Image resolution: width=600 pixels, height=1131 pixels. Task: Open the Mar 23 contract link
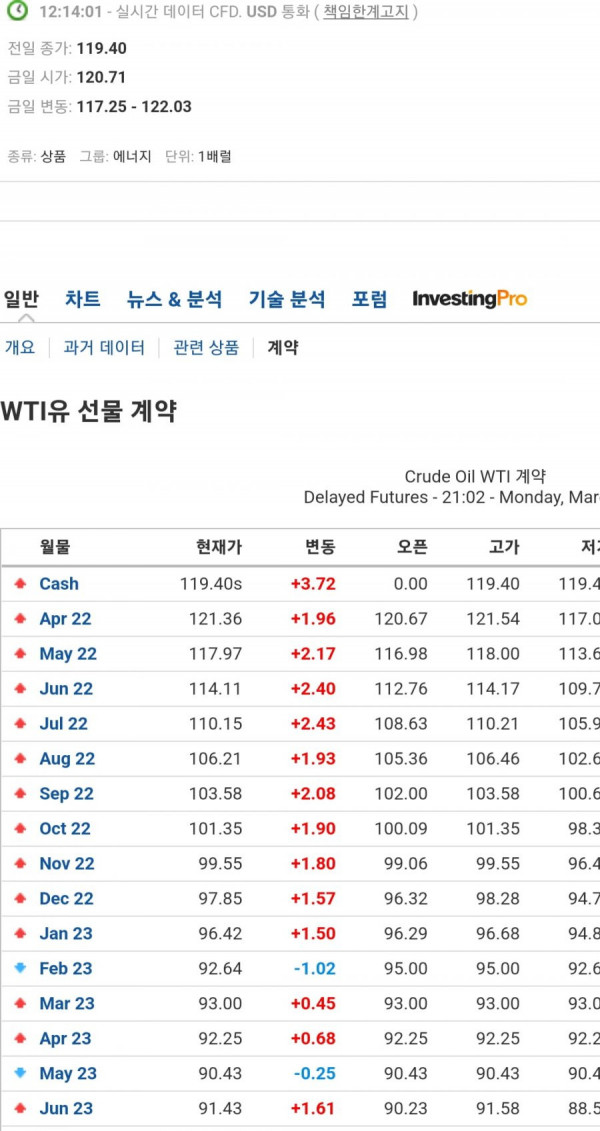pyautogui.click(x=67, y=1003)
